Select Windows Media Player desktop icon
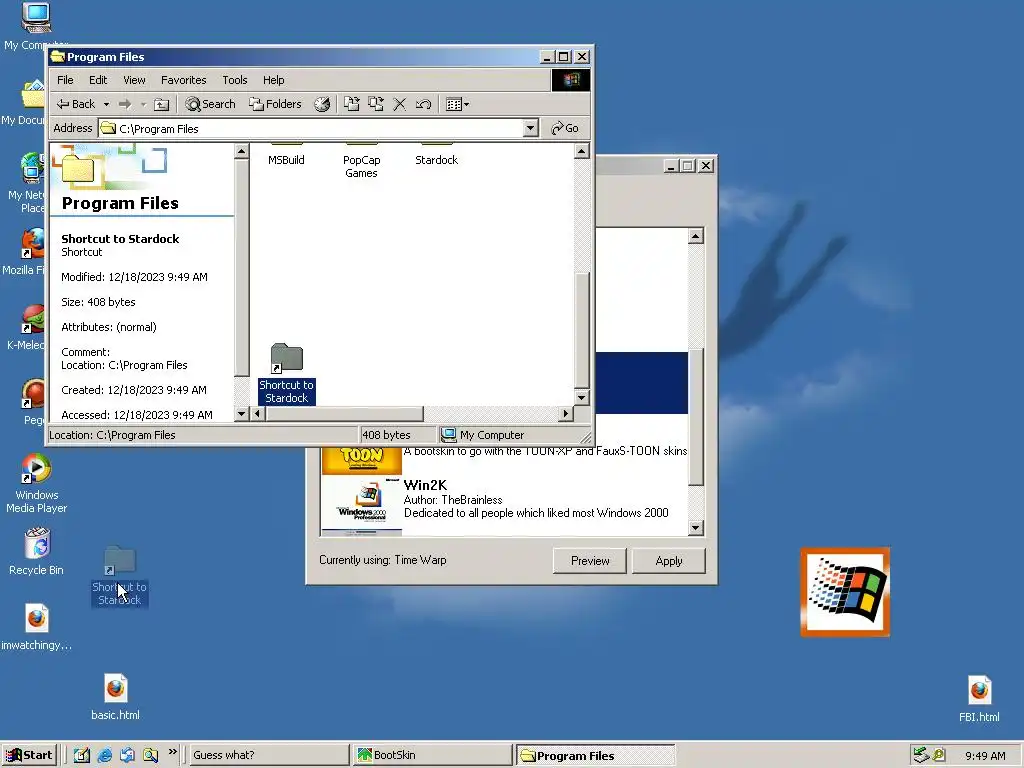Image resolution: width=1024 pixels, height=768 pixels. (37, 483)
